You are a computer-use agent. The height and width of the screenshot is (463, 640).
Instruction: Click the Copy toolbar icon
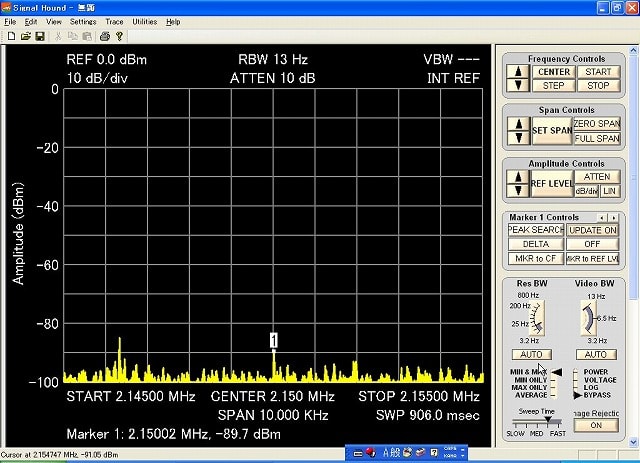tap(72, 36)
